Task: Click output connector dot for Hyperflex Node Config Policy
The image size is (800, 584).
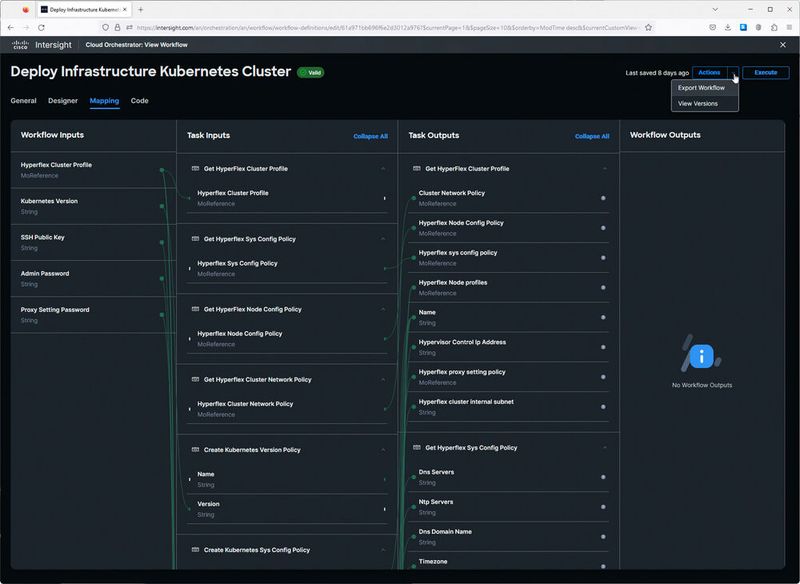Action: click(x=603, y=228)
